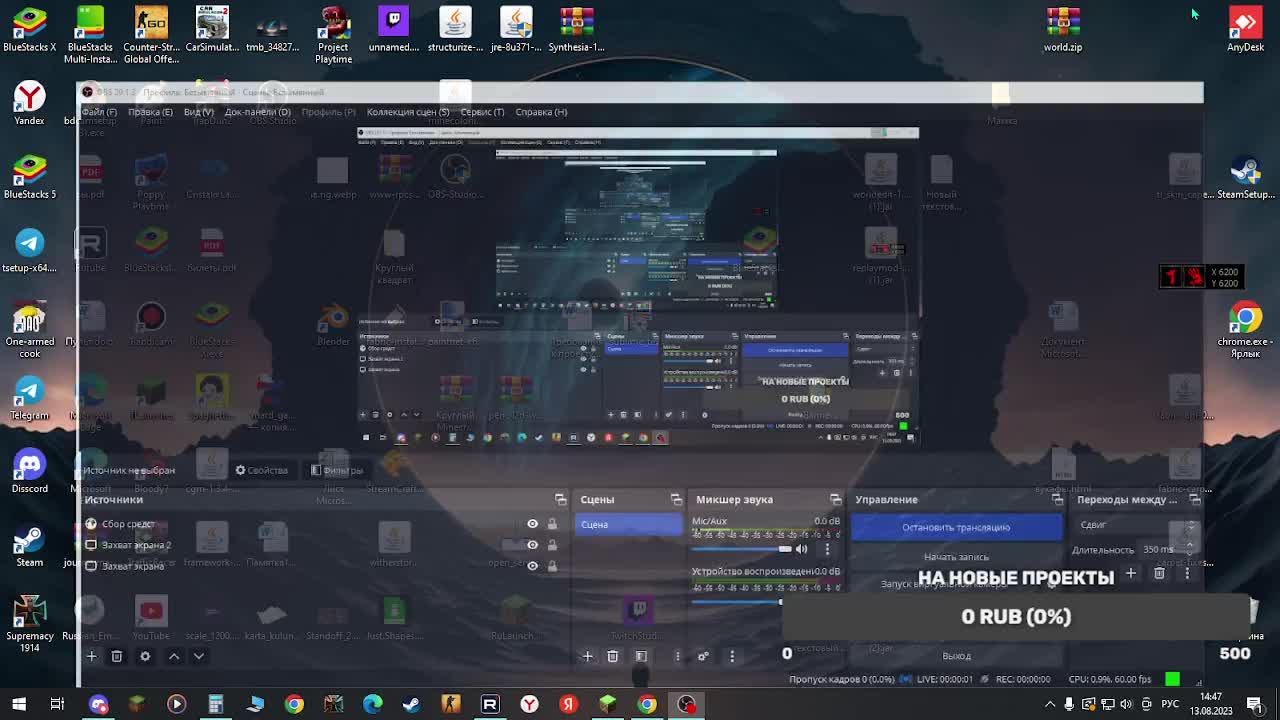This screenshot has width=1280, height=720.
Task: Open transition properties three-dot menu
Action: click(1187, 574)
